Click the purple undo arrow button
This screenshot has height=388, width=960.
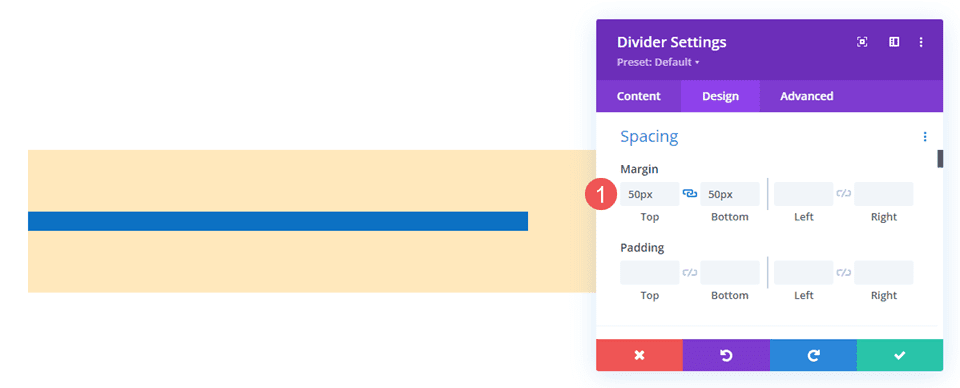726,355
